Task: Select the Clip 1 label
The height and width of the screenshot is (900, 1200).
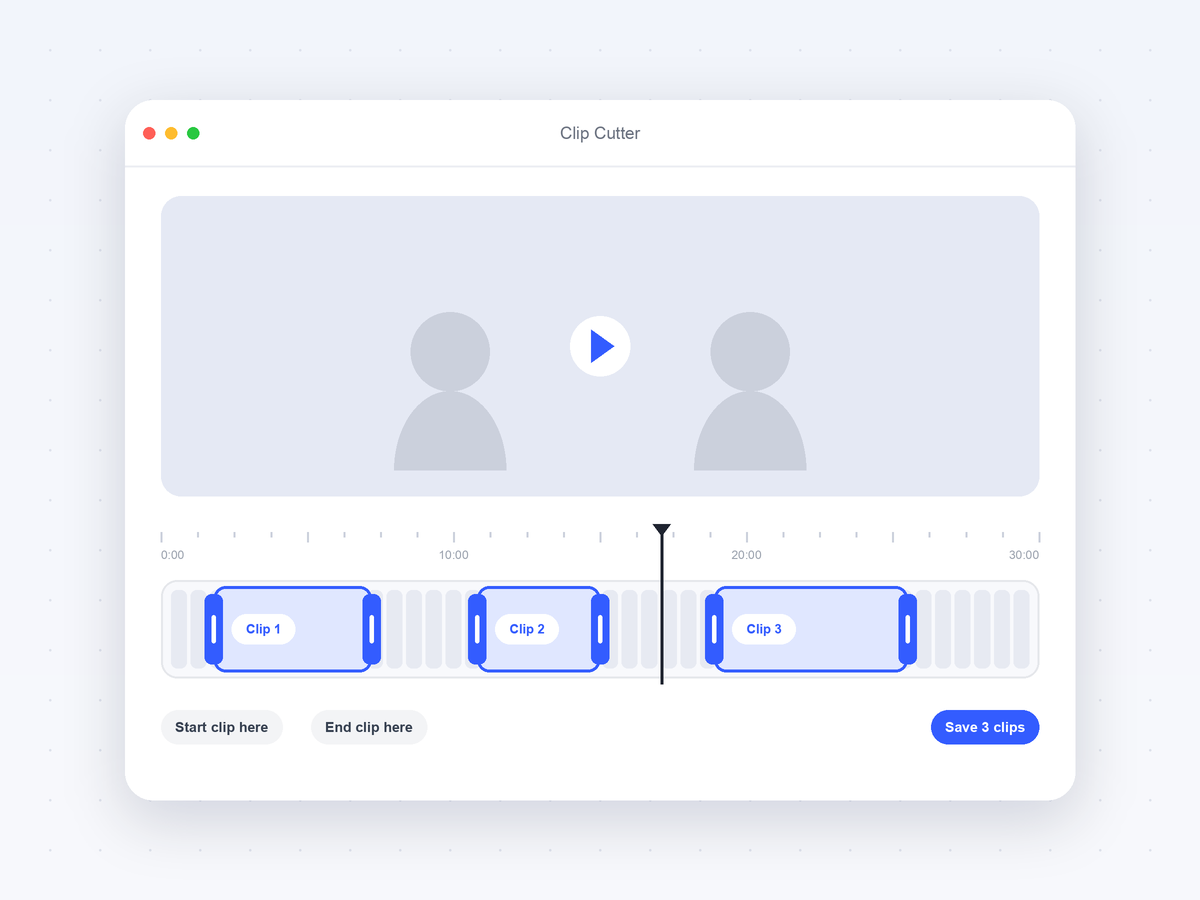Action: pyautogui.click(x=264, y=629)
